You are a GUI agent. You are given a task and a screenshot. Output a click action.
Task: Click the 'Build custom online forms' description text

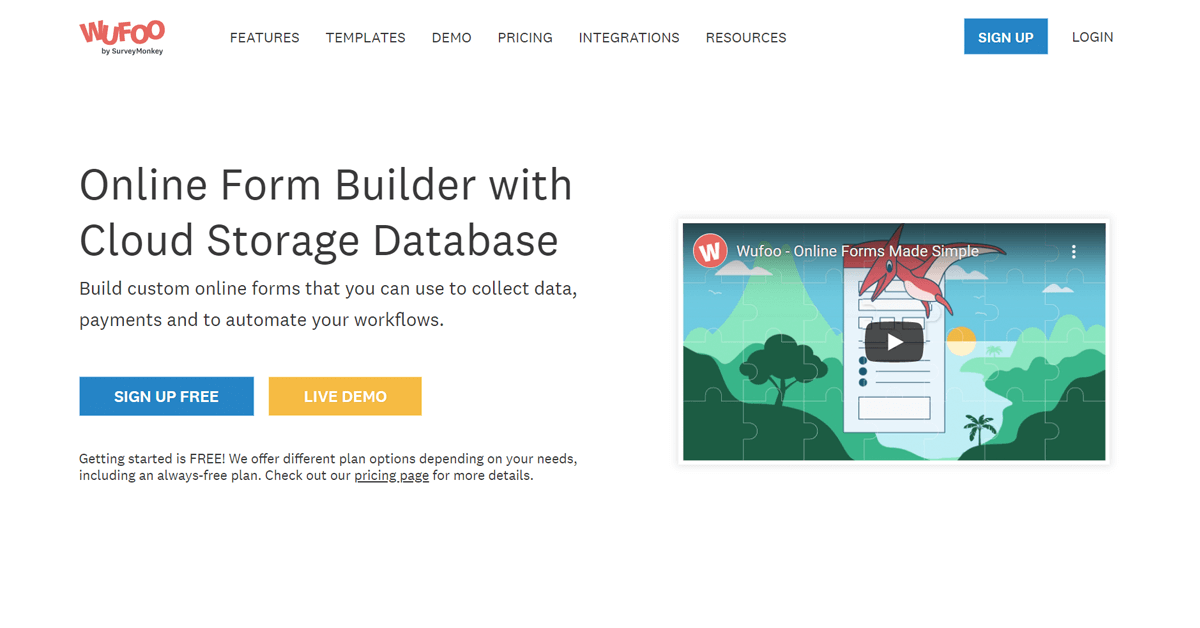tap(328, 304)
